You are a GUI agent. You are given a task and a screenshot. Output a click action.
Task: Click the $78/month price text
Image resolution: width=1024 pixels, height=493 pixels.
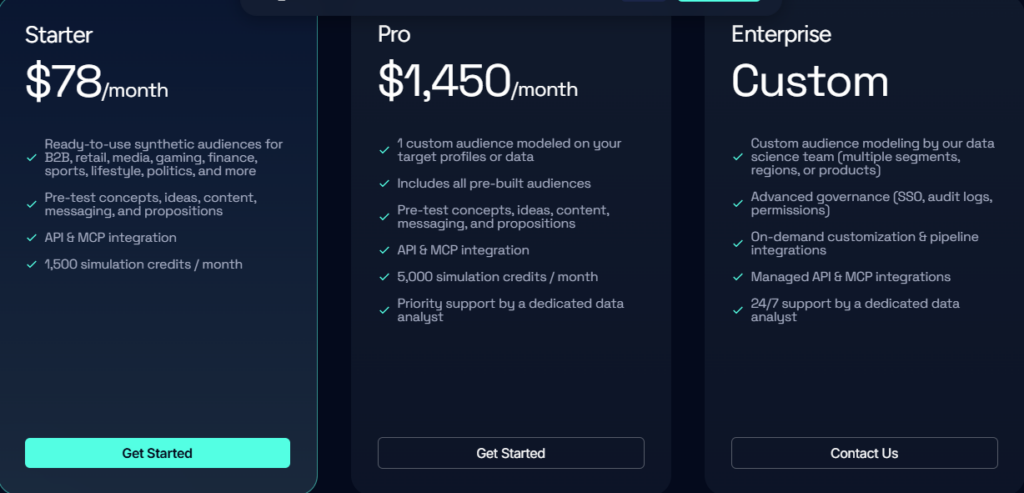tap(97, 82)
